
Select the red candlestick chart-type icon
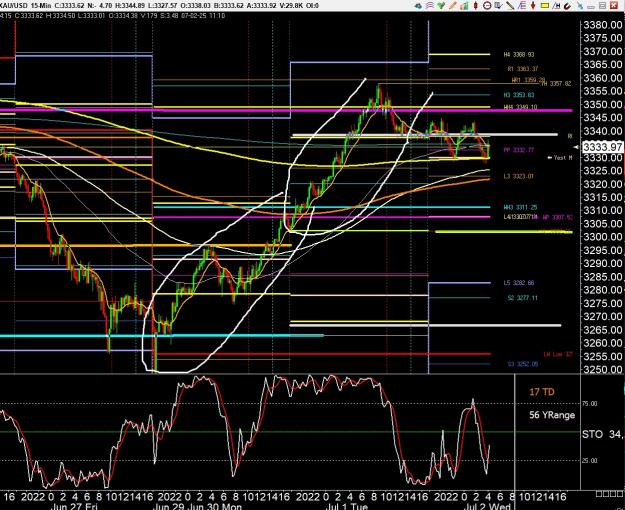click(476, 6)
